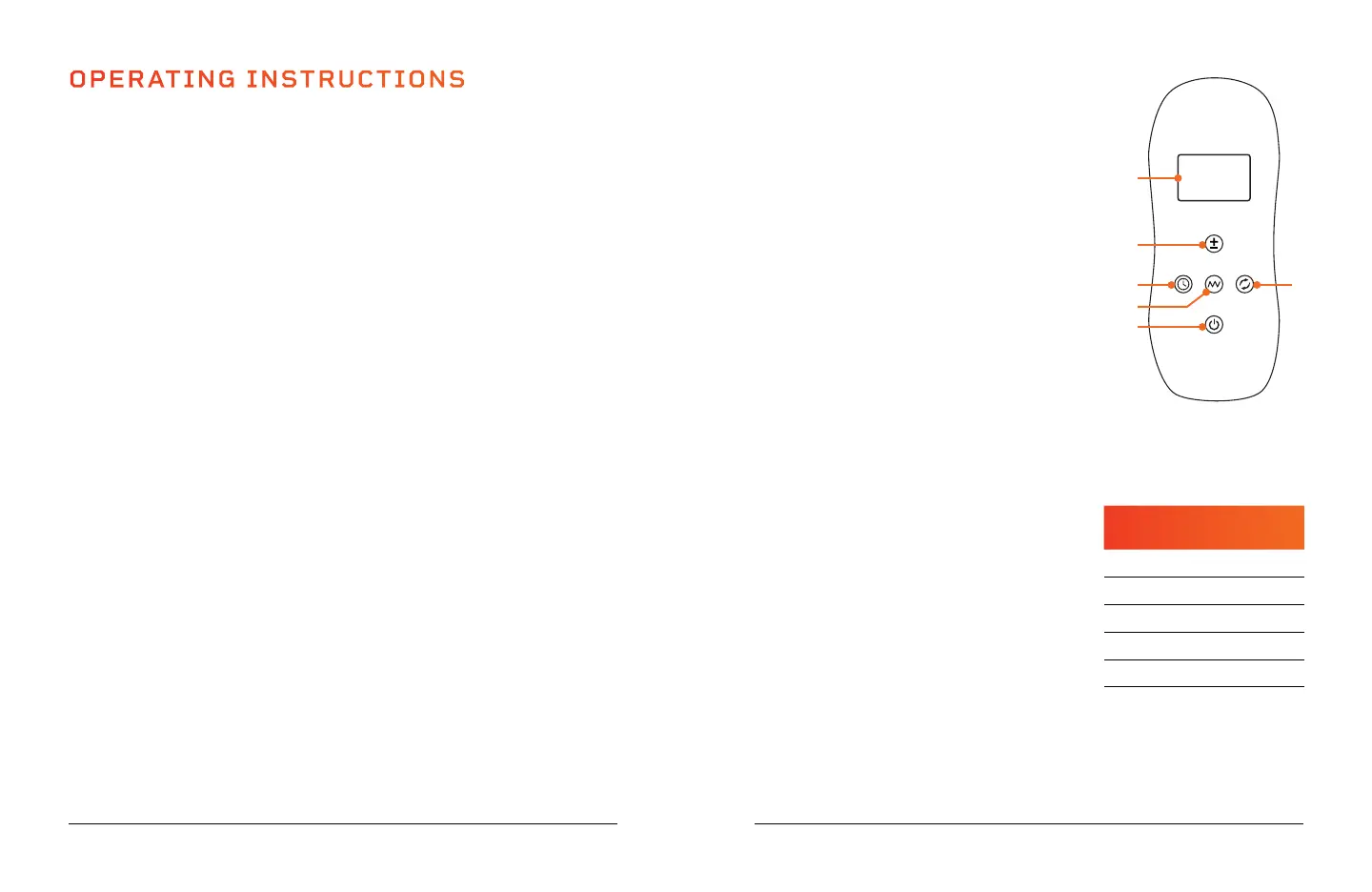Select the zigzag wave mode icon
The height and width of the screenshot is (892, 1372).
point(1214,283)
